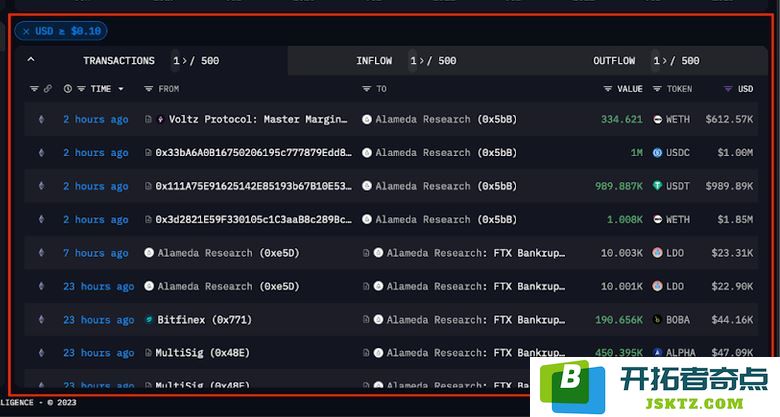Screen dimensions: 780x417
Task: Filter by the TO column
Action: pos(367,89)
